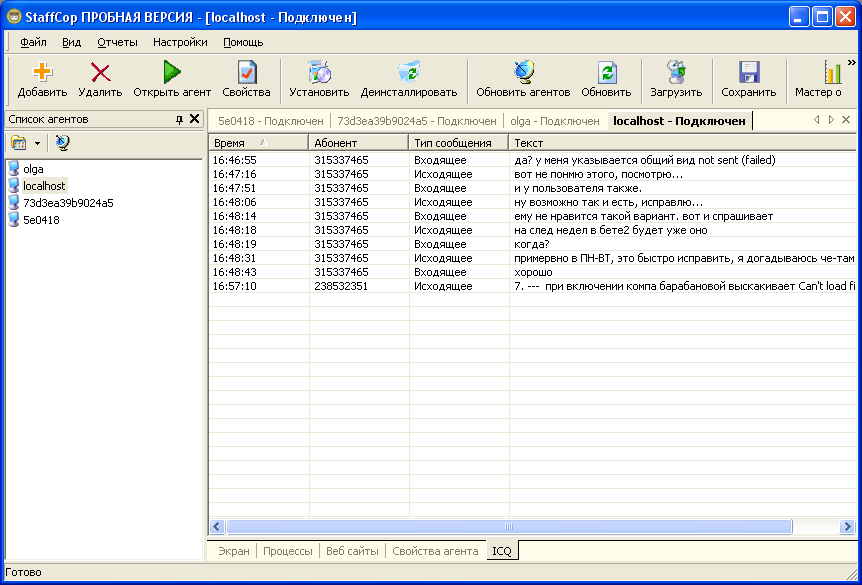Sort by Абонент column header

click(358, 143)
